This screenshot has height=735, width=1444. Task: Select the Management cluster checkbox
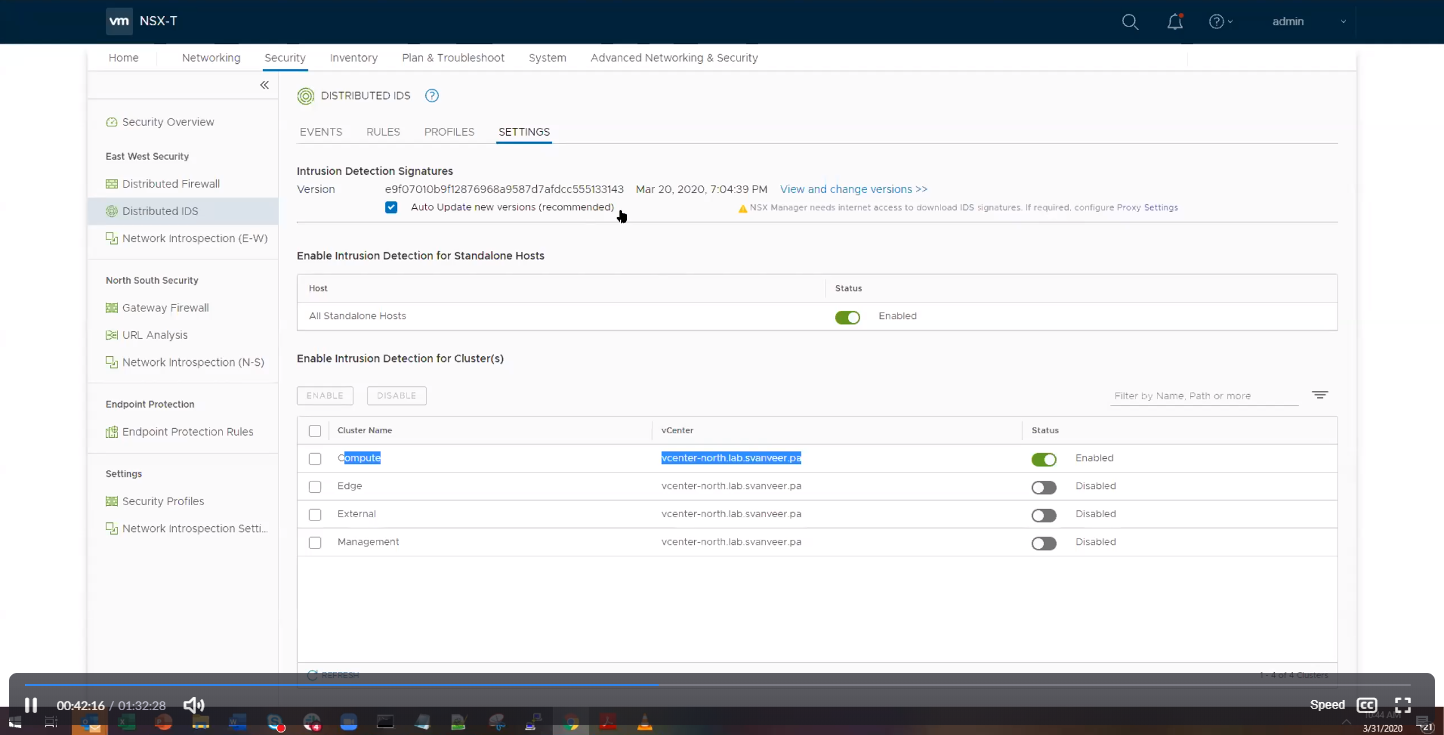point(315,543)
